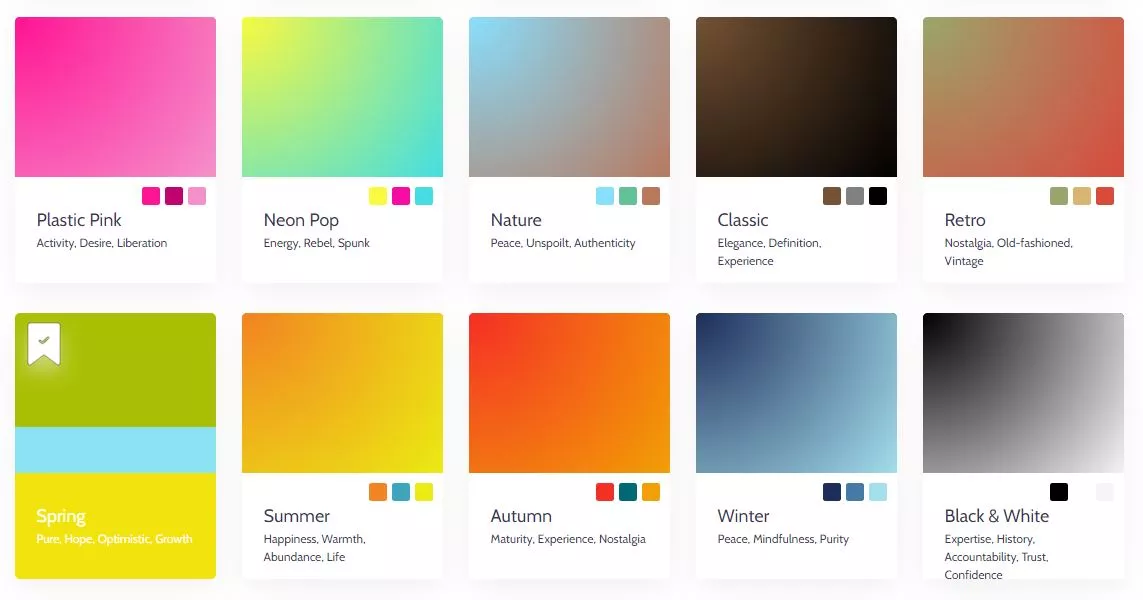Select the Black & White gradient preview
The width and height of the screenshot is (1143, 600).
(1023, 393)
